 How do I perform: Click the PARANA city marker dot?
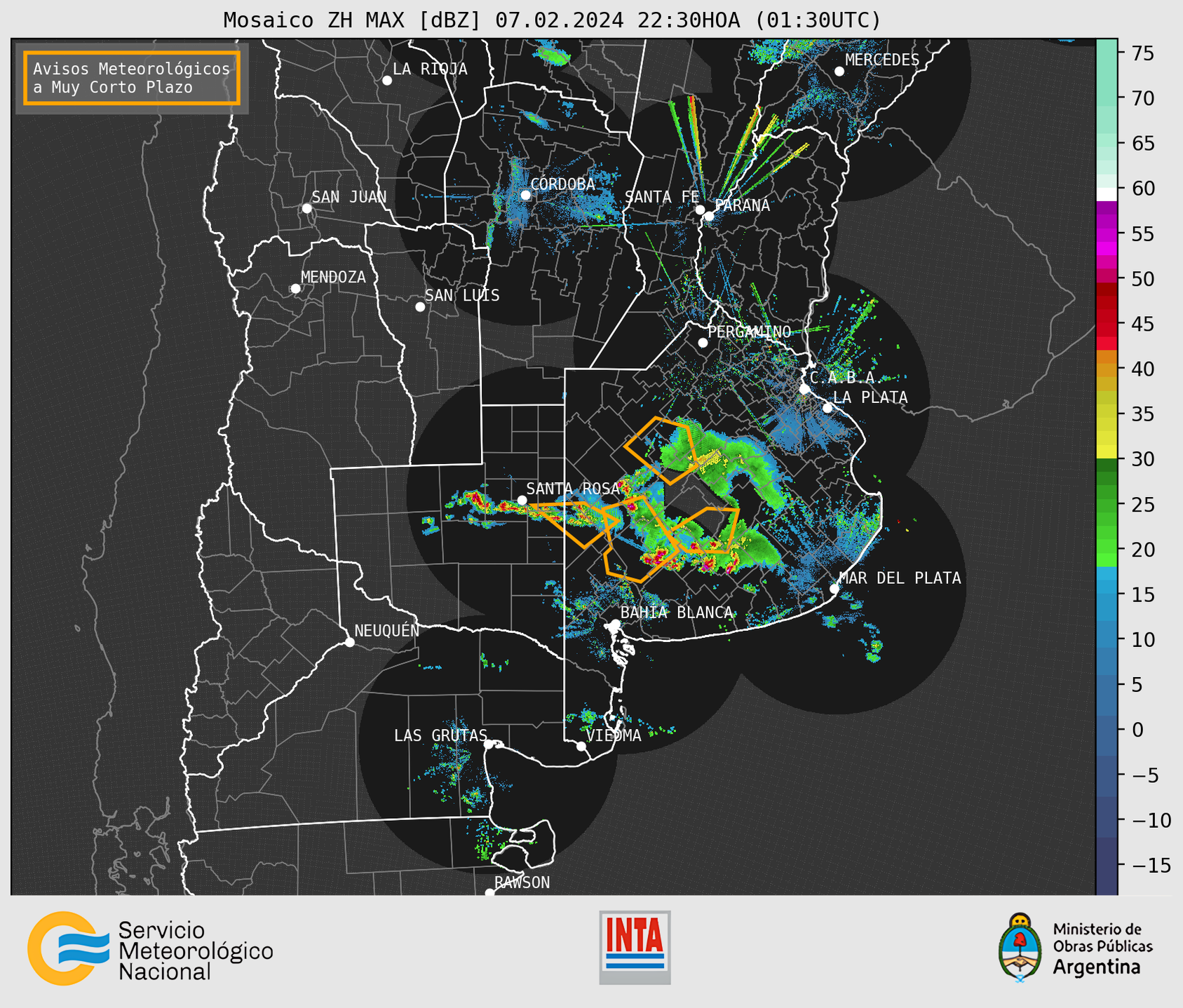(x=709, y=216)
